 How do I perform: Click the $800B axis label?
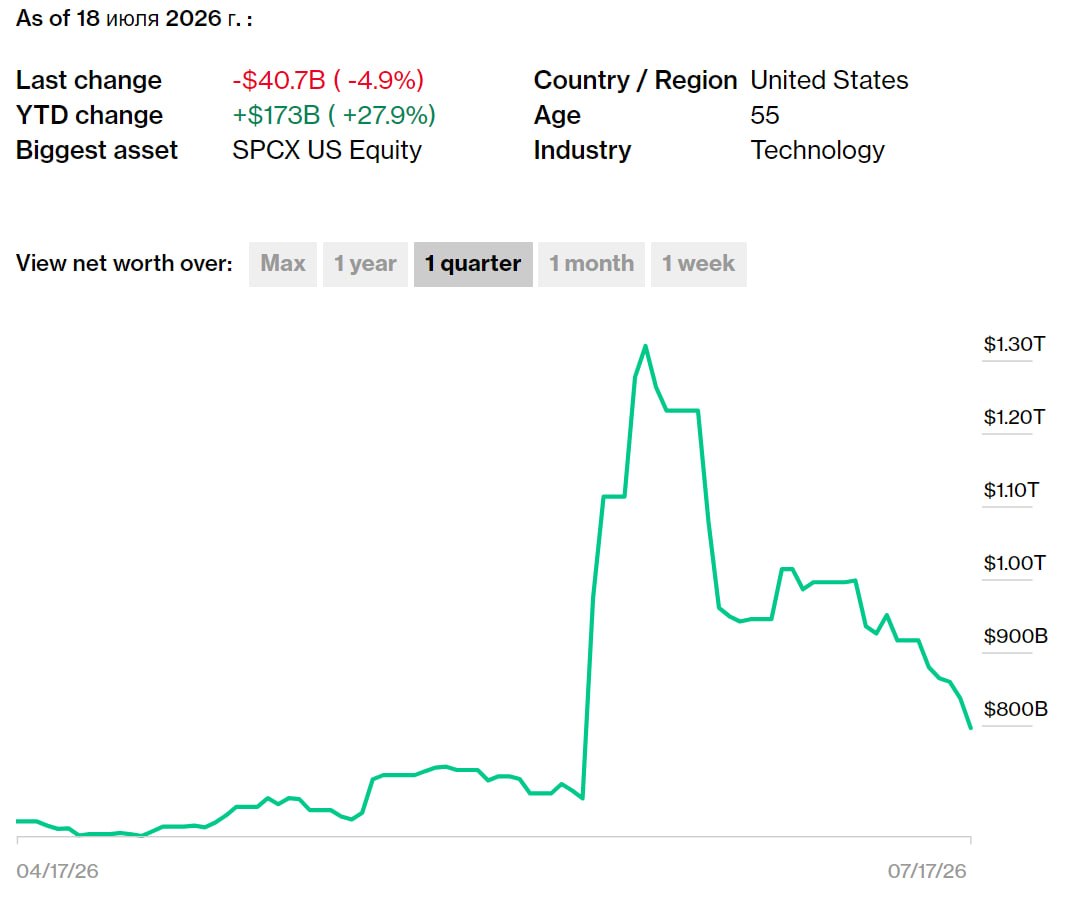tap(1015, 709)
